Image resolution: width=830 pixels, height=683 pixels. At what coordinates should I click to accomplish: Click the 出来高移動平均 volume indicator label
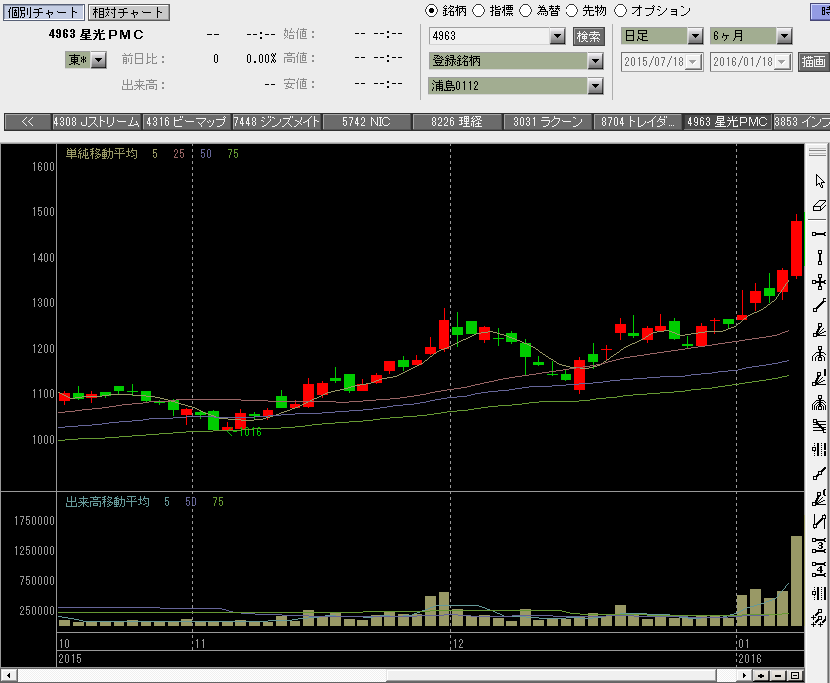click(x=107, y=501)
